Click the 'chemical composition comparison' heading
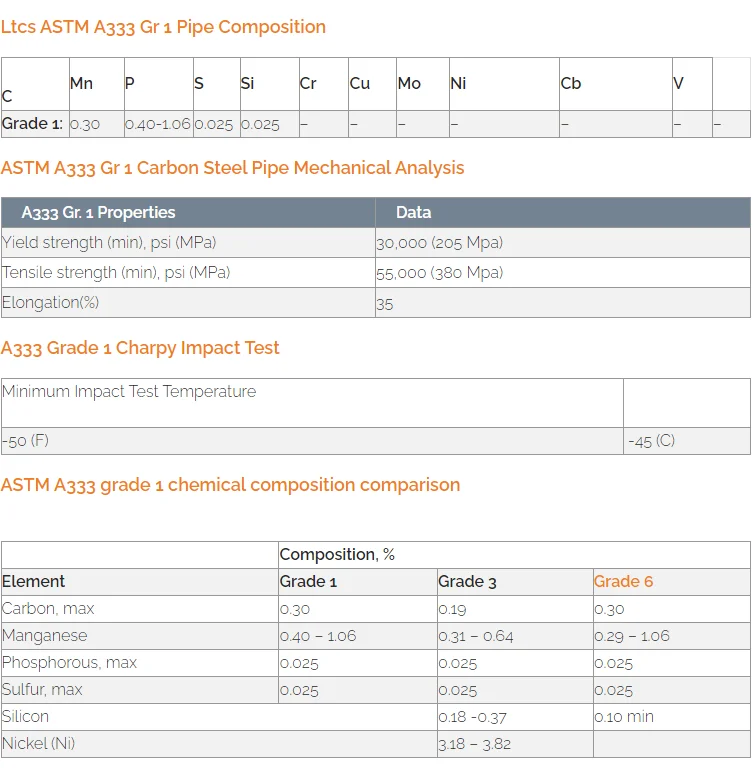 coord(230,485)
